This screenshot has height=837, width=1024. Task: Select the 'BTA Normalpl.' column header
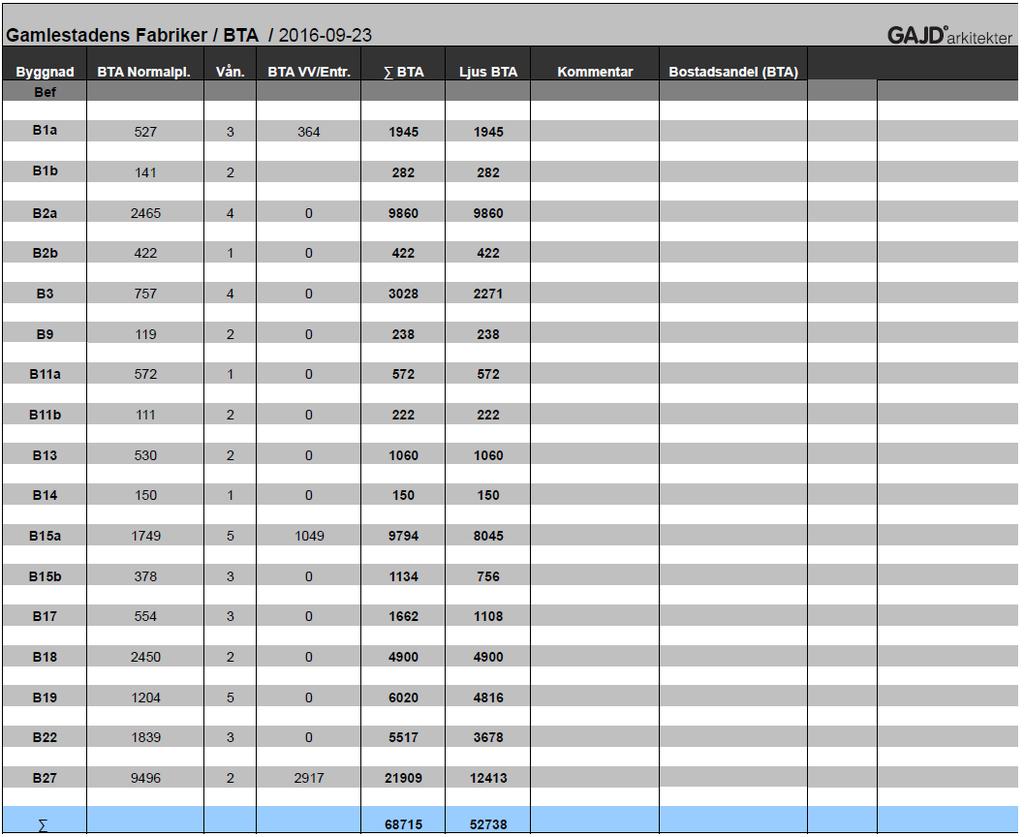144,72
